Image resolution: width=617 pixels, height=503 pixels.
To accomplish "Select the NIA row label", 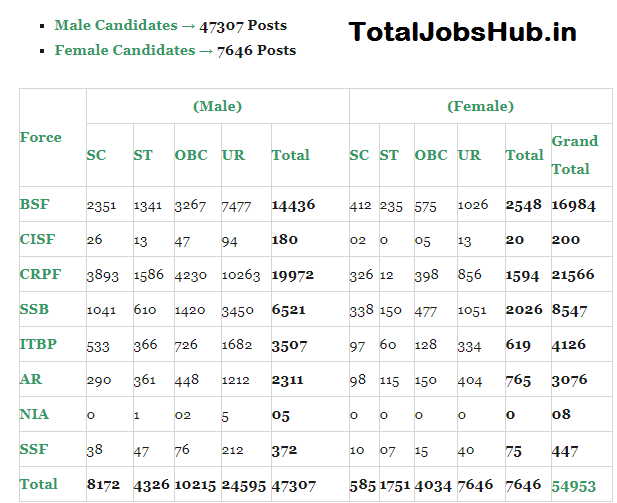I will (33, 414).
